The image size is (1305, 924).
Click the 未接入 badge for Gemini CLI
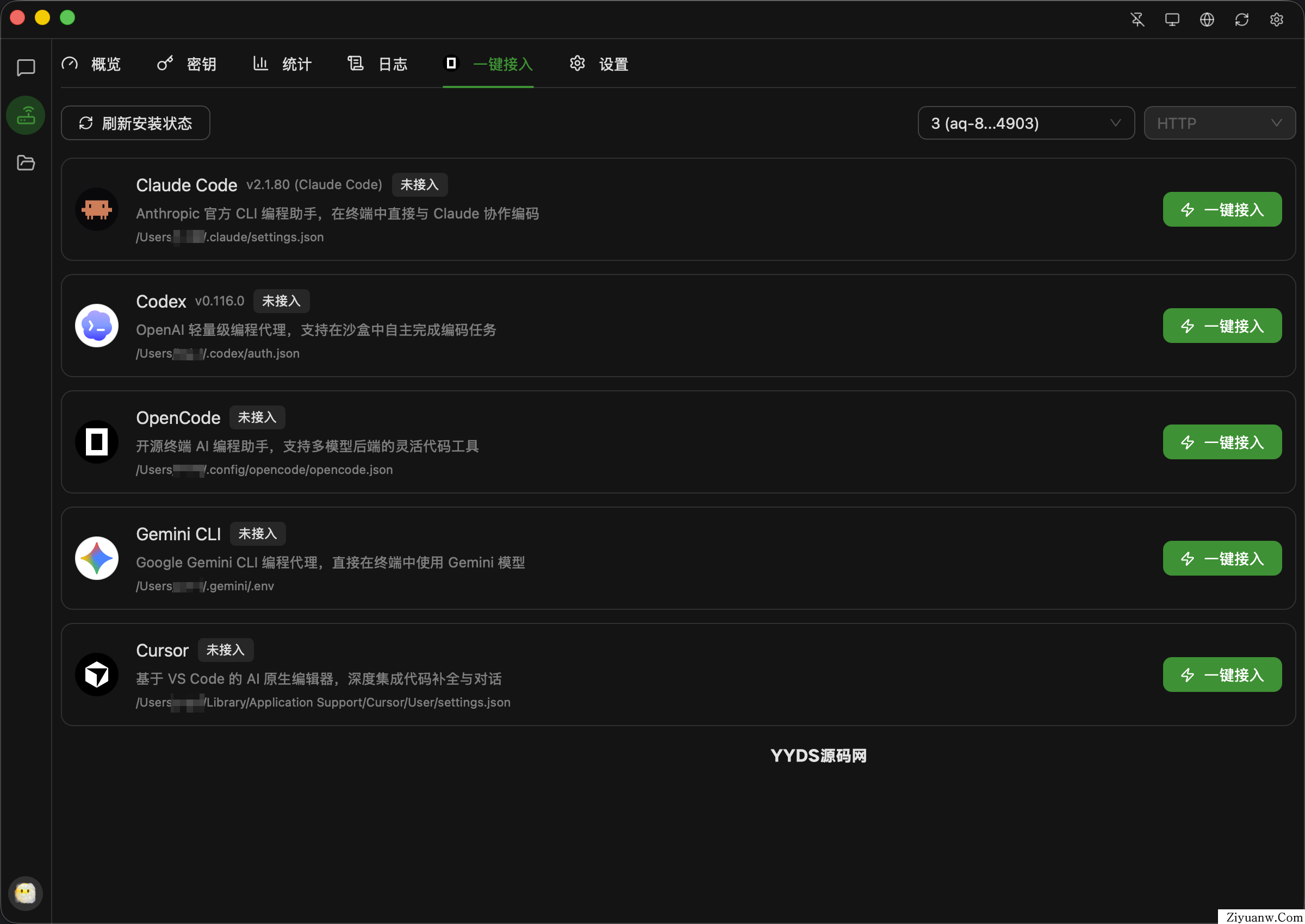(x=258, y=534)
